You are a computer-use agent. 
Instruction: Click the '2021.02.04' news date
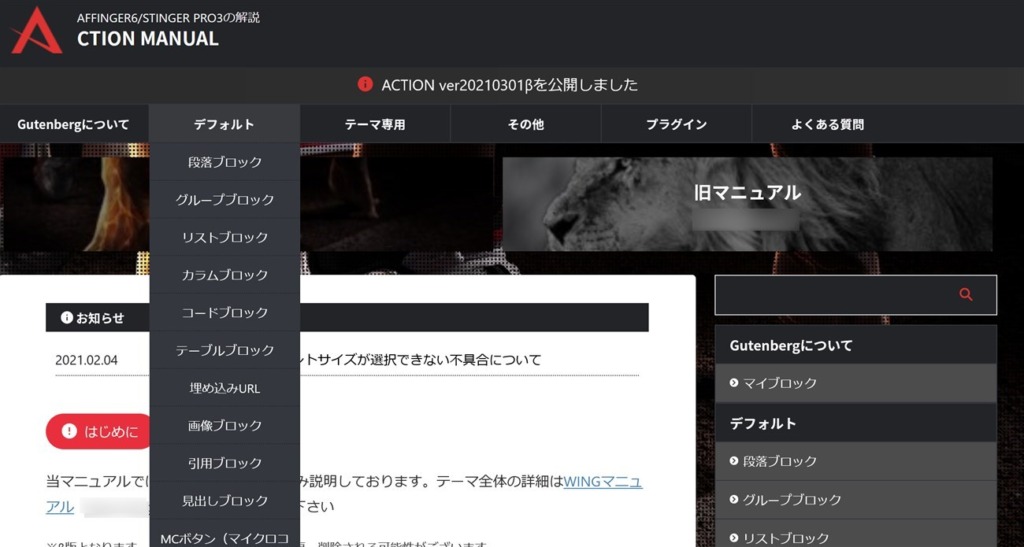point(86,360)
